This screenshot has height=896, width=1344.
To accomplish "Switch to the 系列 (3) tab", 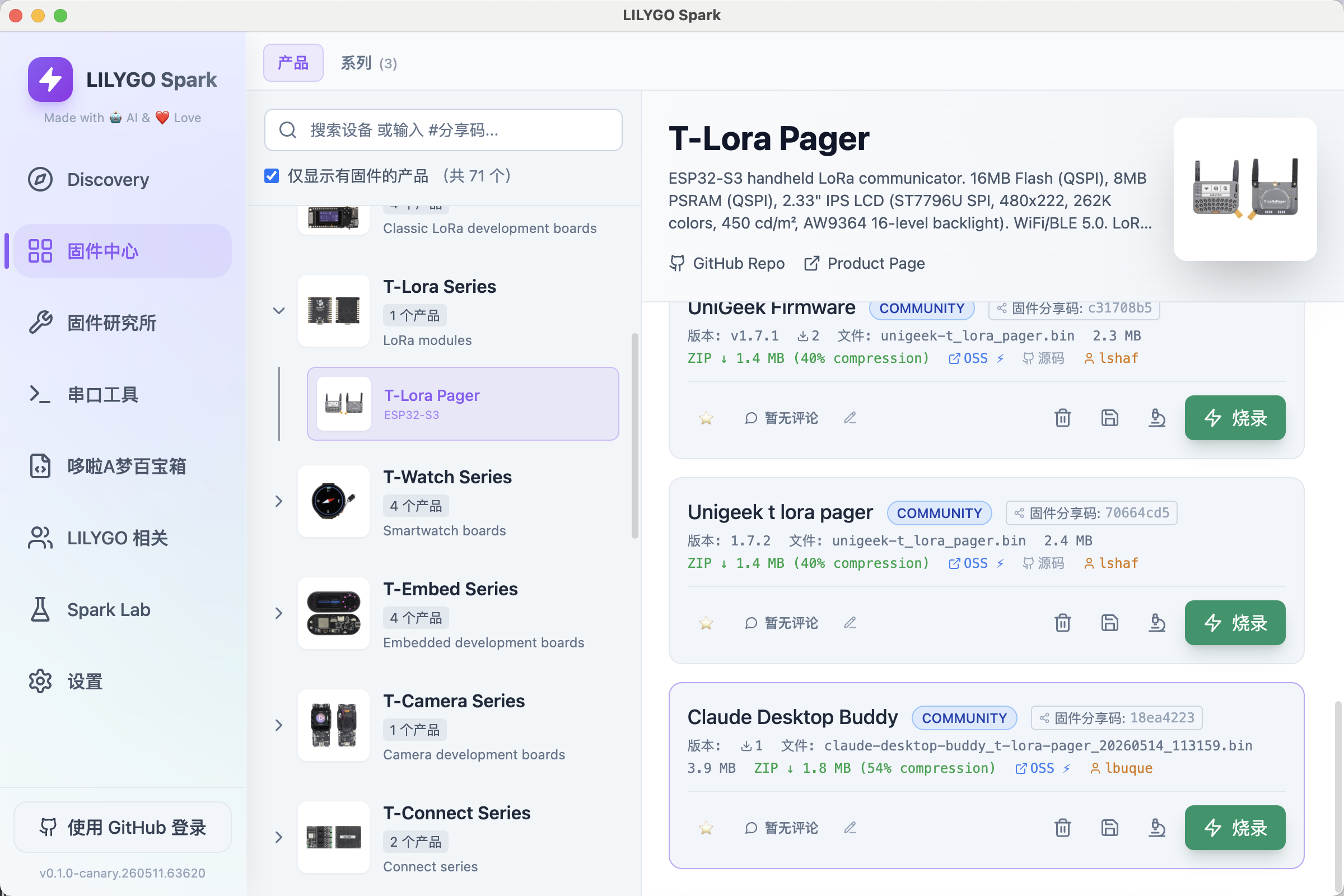I will pyautogui.click(x=368, y=63).
